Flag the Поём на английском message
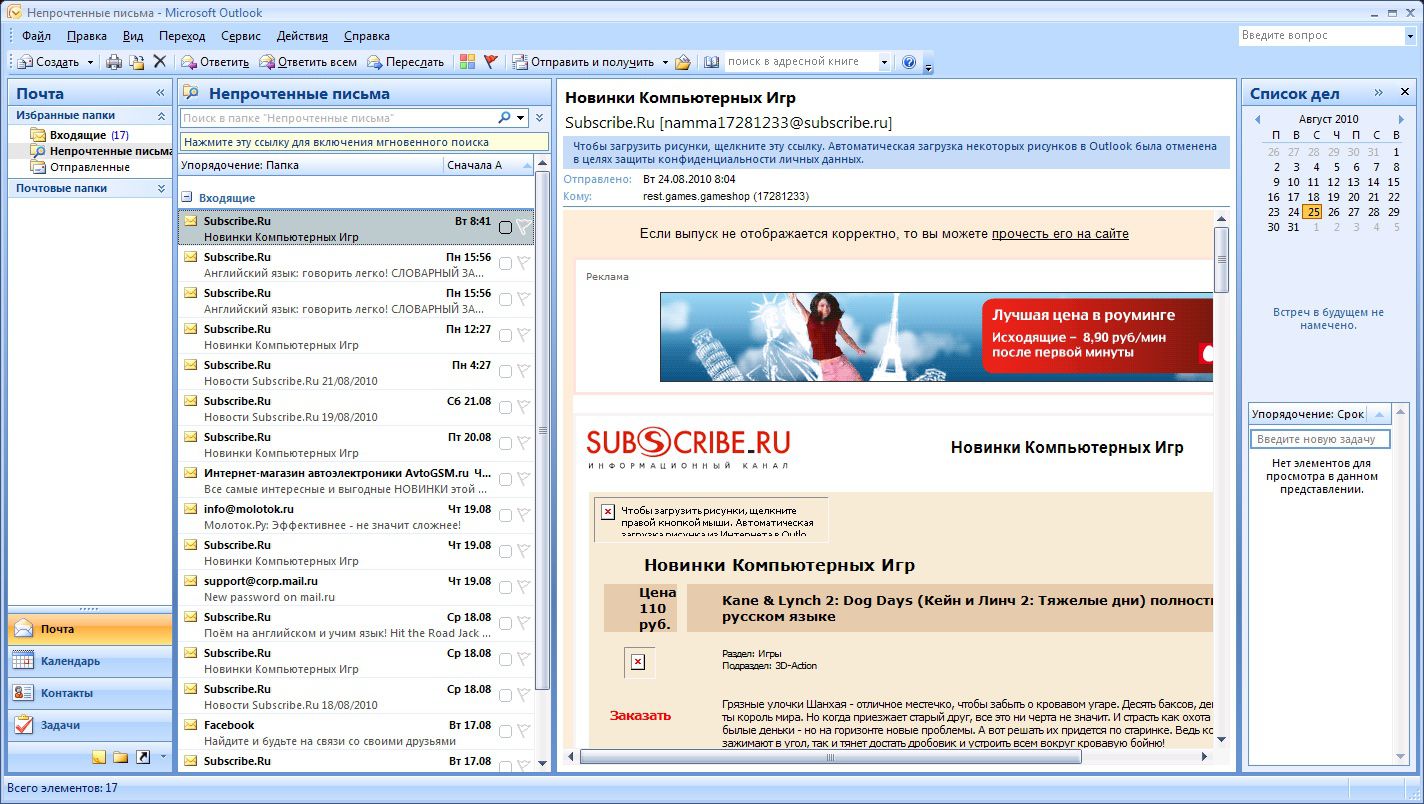The image size is (1424, 804). pos(523,624)
